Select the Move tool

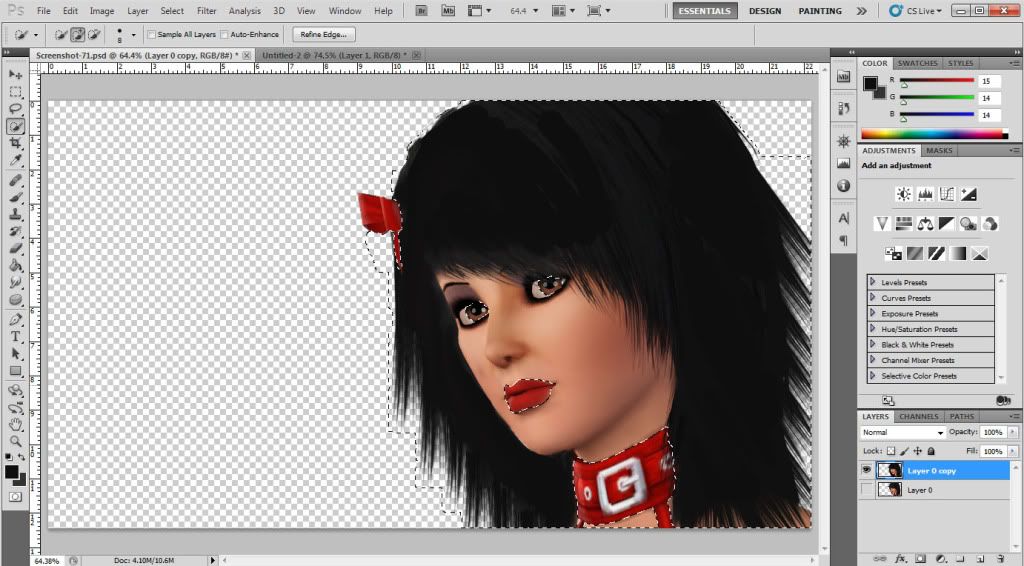(x=15, y=74)
